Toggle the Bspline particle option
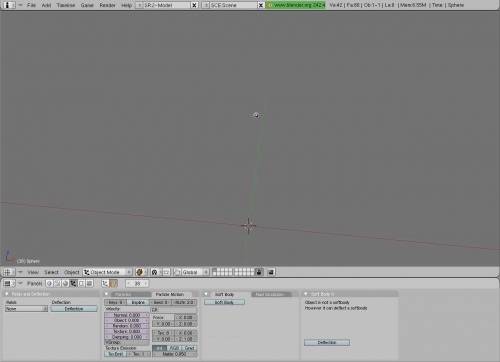 pos(138,302)
